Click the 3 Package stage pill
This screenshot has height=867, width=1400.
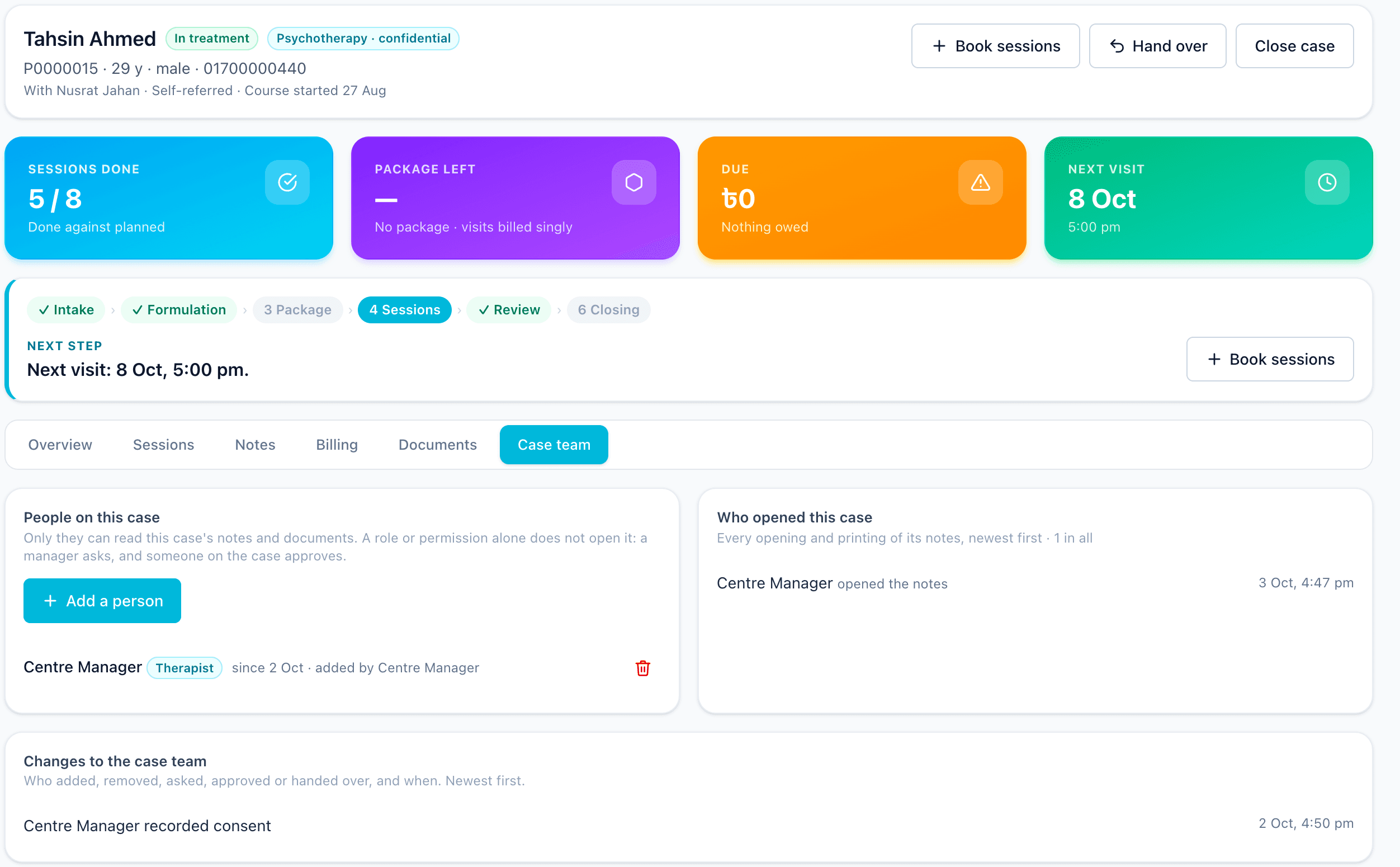pos(297,310)
